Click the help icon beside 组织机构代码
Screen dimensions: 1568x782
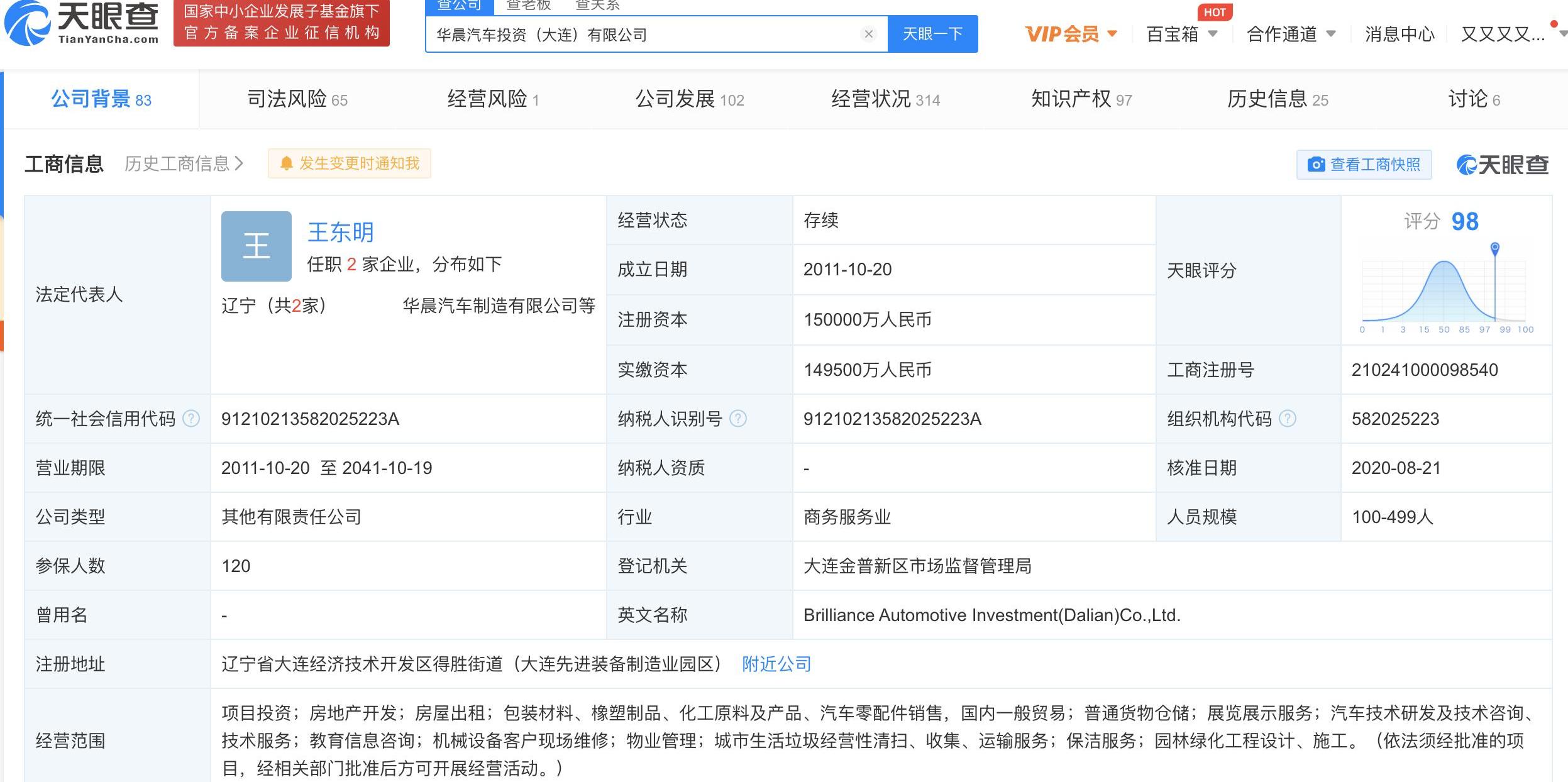click(1288, 419)
